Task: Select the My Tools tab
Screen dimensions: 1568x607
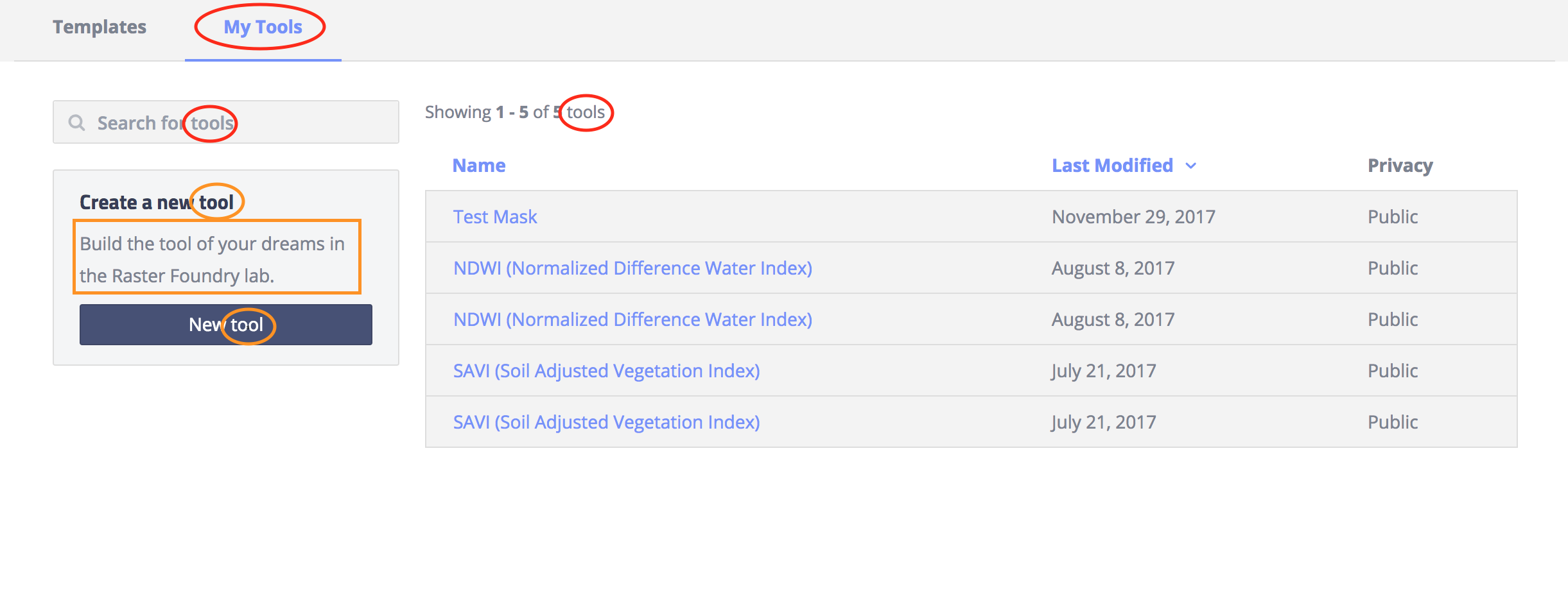Action: [x=262, y=27]
